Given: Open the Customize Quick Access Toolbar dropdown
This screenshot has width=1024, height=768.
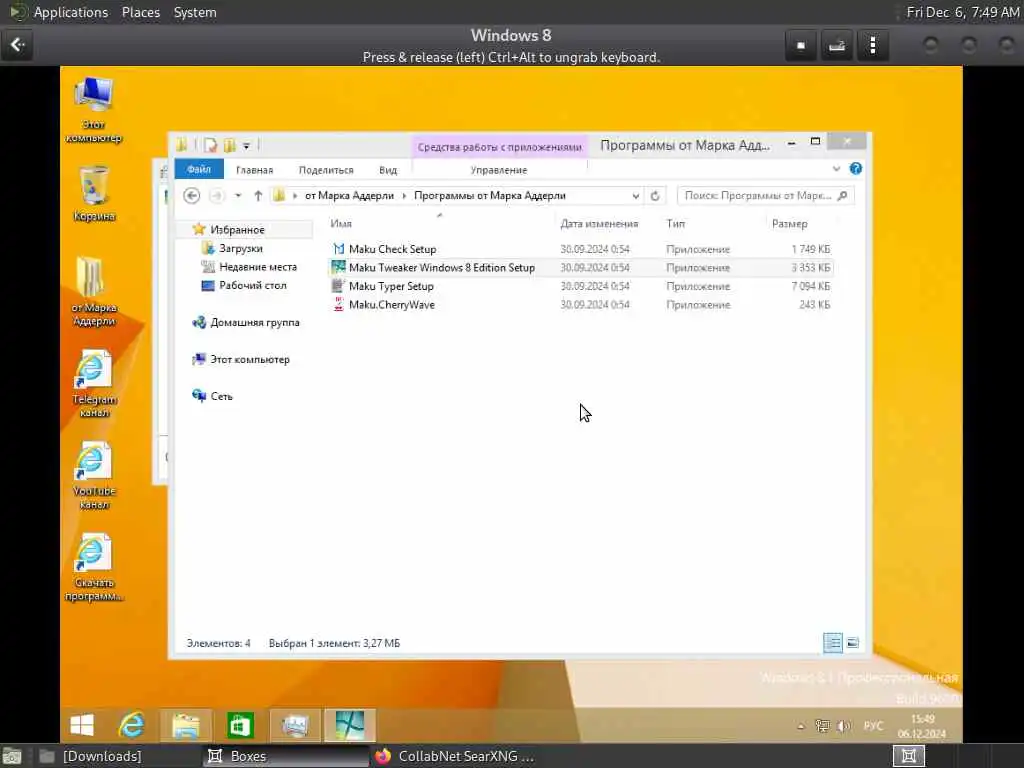Looking at the screenshot, I should click(x=246, y=146).
